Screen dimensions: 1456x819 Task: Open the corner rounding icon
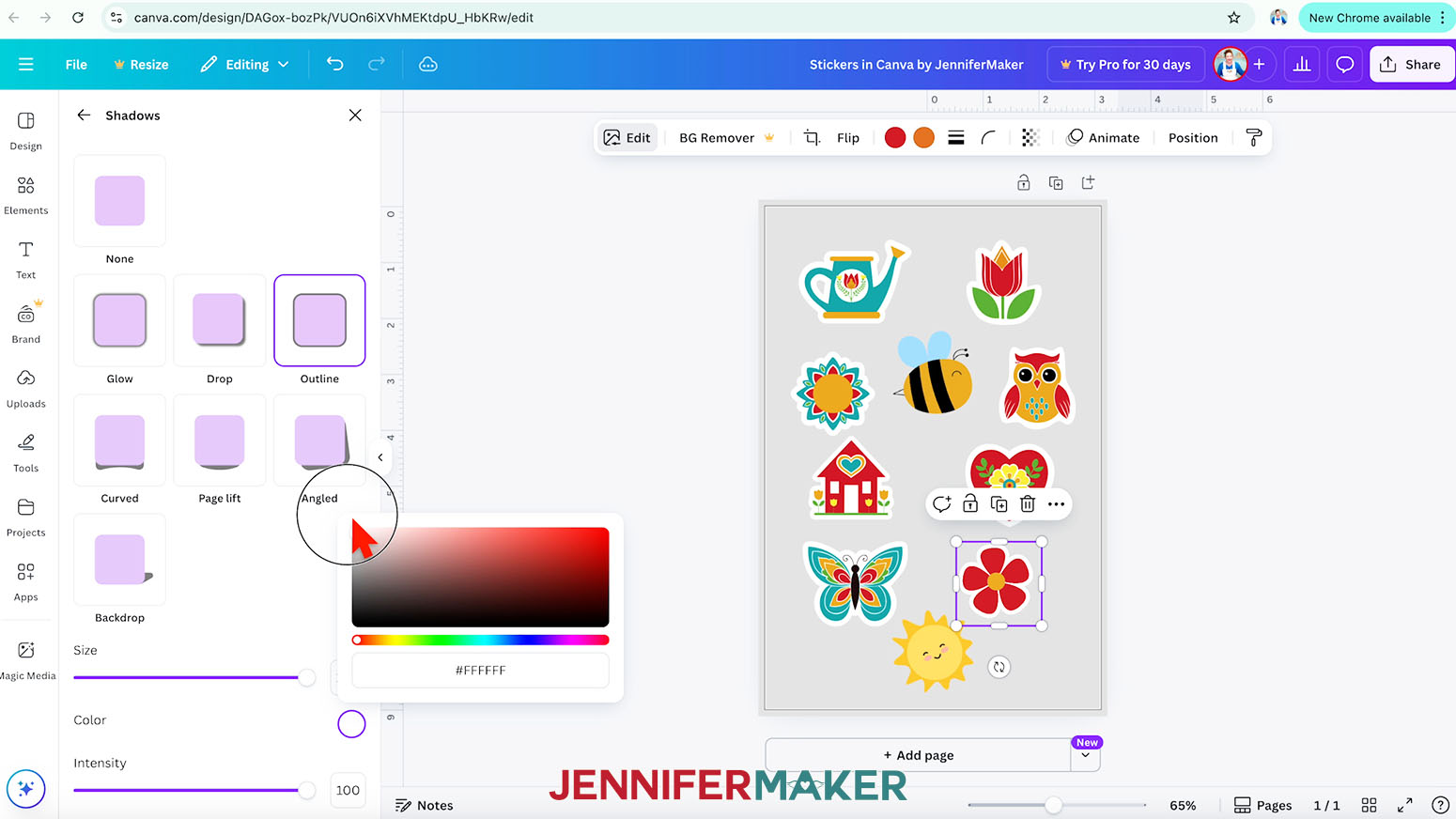988,138
